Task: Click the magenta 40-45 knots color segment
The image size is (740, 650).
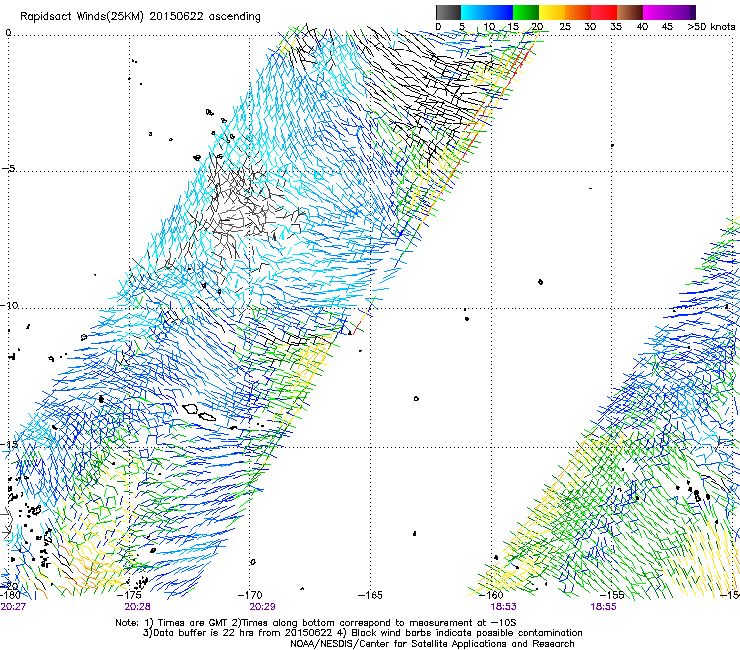Action: 656,12
